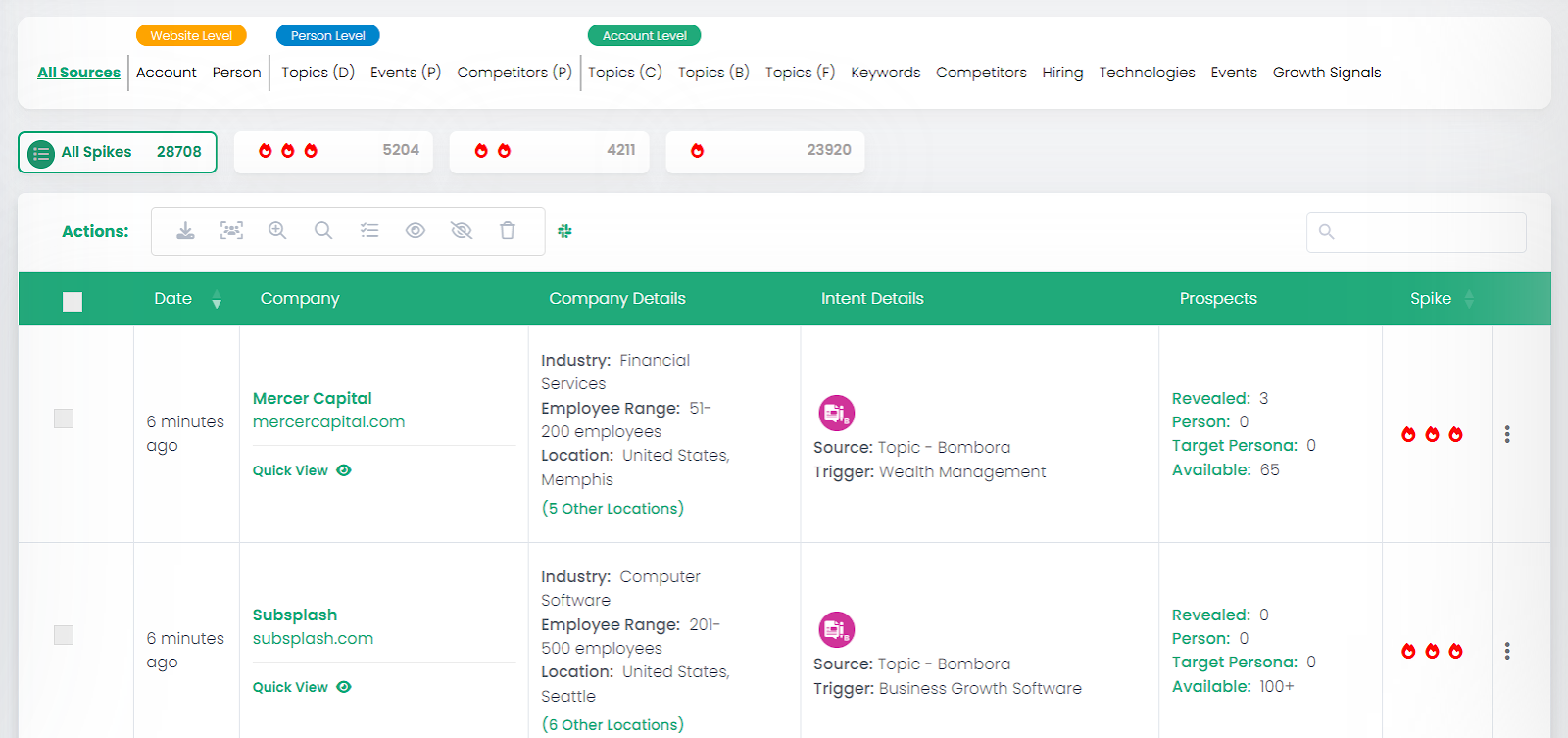Image resolution: width=1568 pixels, height=738 pixels.
Task: Click the people group icon in Actions
Action: tap(231, 231)
